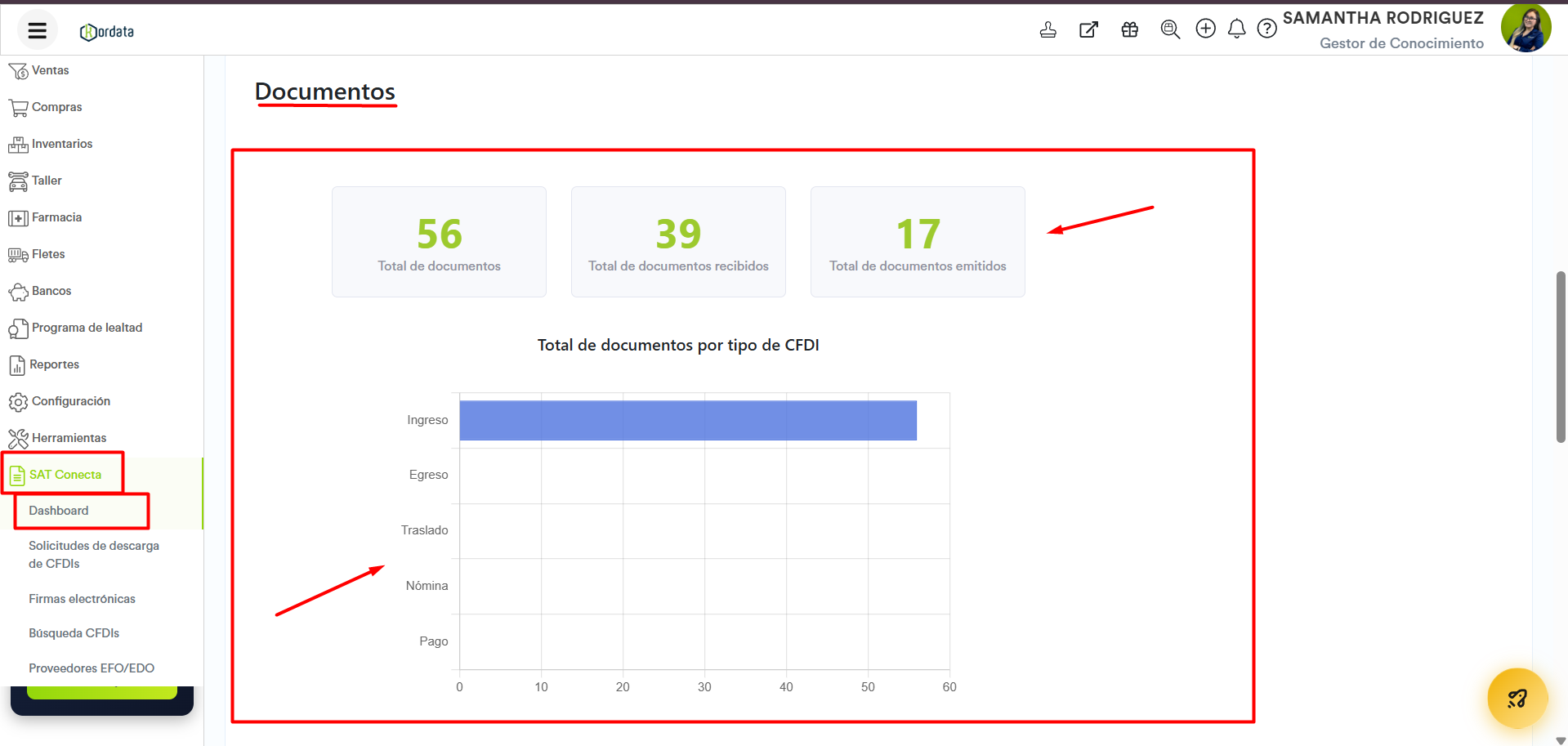Open Solicitudes de descarga de CFDIs
The width and height of the screenshot is (1568, 746).
point(93,554)
